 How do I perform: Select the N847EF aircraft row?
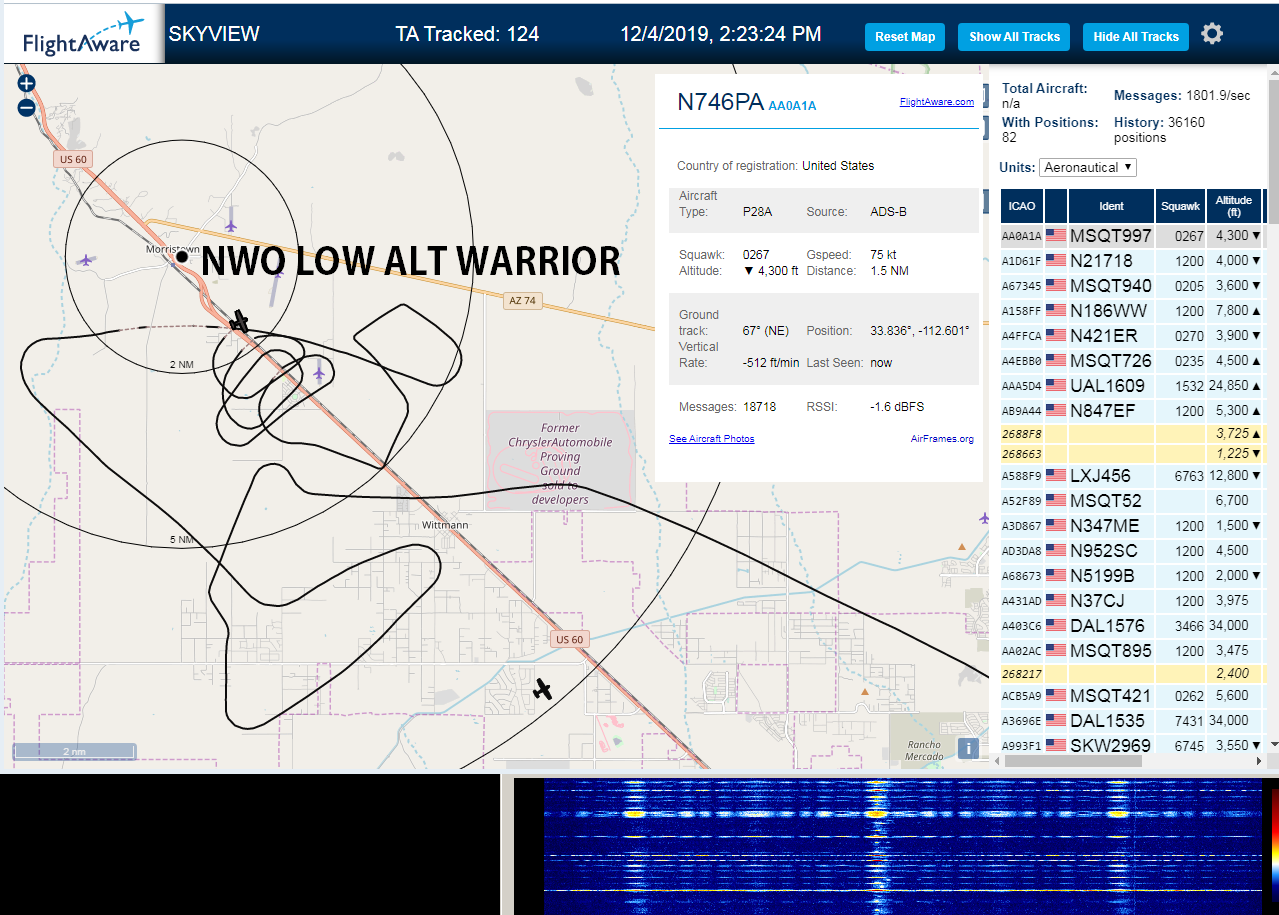[1132, 411]
